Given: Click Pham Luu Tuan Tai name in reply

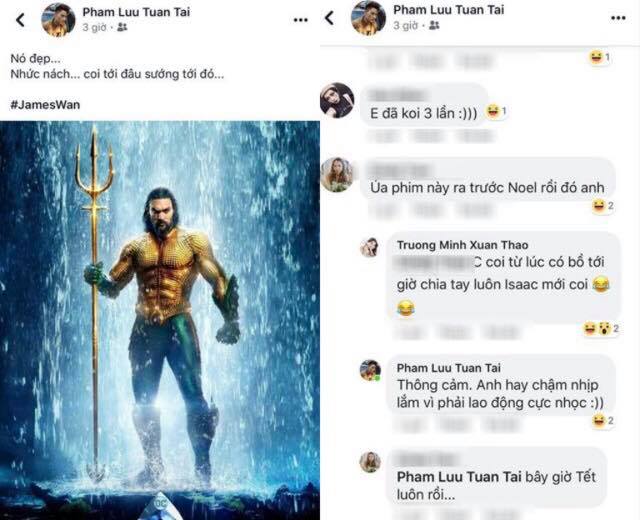Looking at the screenshot, I should [x=449, y=368].
